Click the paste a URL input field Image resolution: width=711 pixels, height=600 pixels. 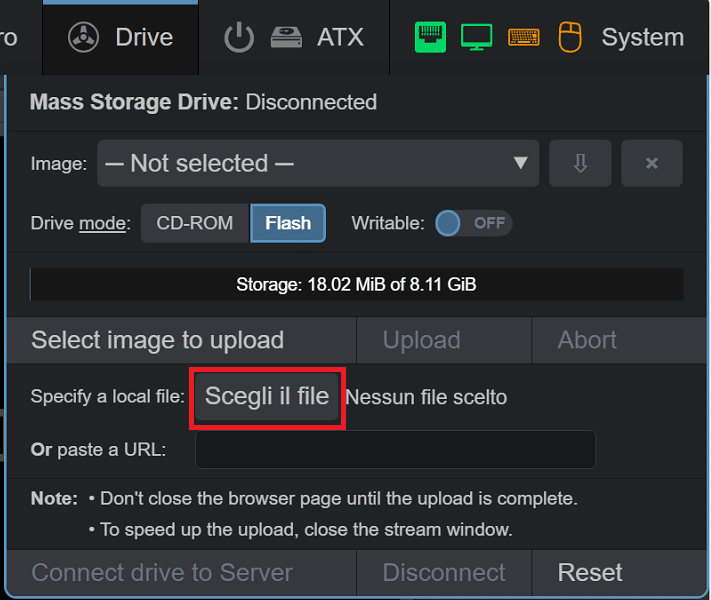[x=395, y=449]
